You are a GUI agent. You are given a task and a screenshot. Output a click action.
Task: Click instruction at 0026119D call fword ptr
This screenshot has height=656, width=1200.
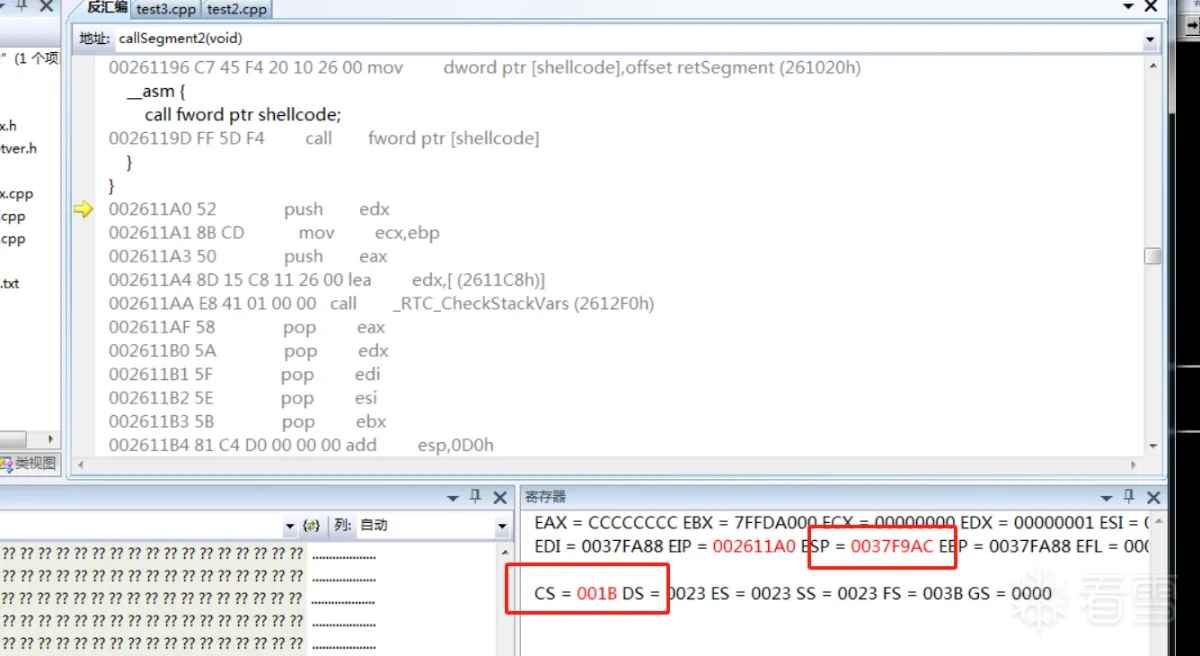coord(324,138)
